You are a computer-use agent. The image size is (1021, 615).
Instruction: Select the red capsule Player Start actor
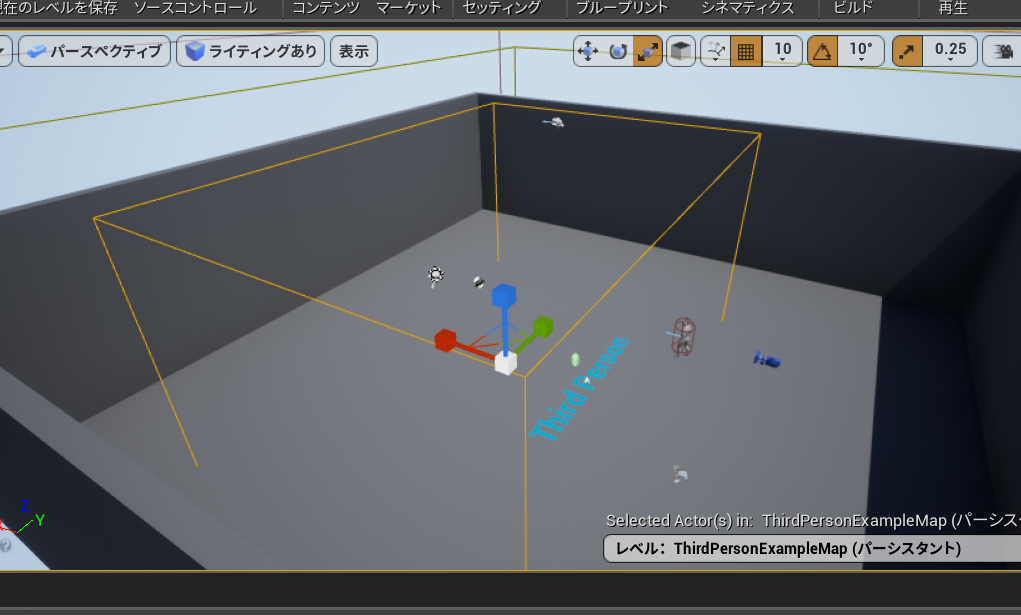click(683, 336)
